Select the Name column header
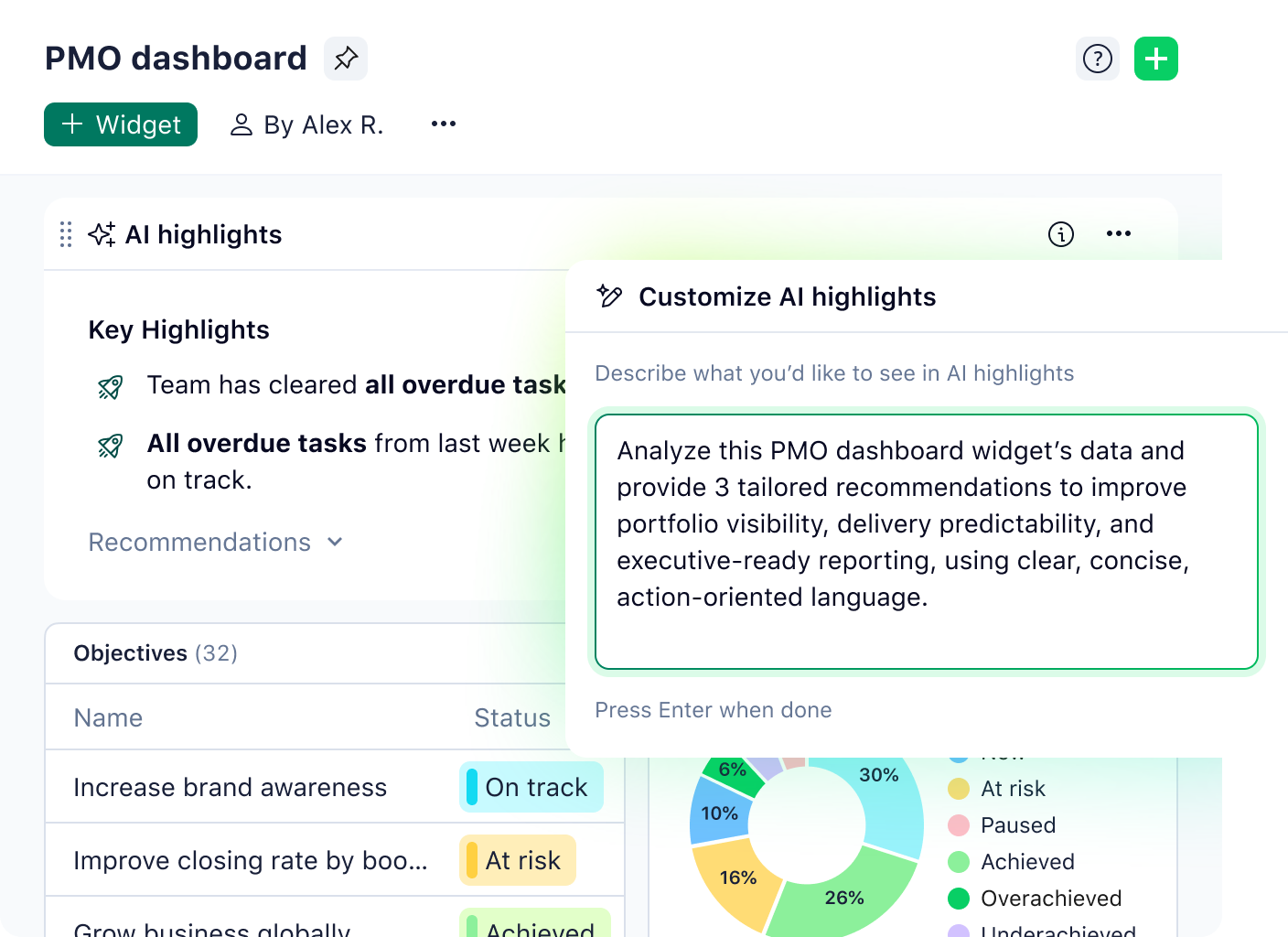 (x=108, y=717)
